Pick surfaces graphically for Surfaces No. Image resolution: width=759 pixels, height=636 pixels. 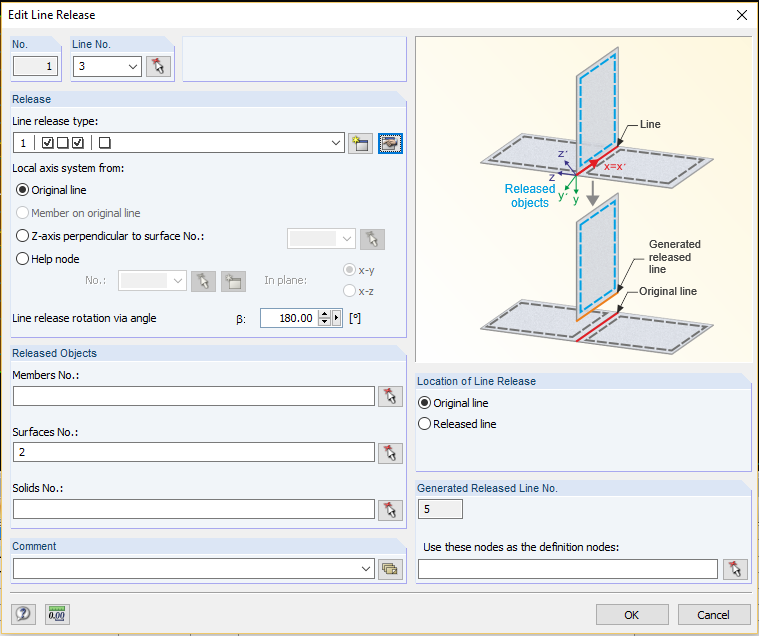(390, 453)
